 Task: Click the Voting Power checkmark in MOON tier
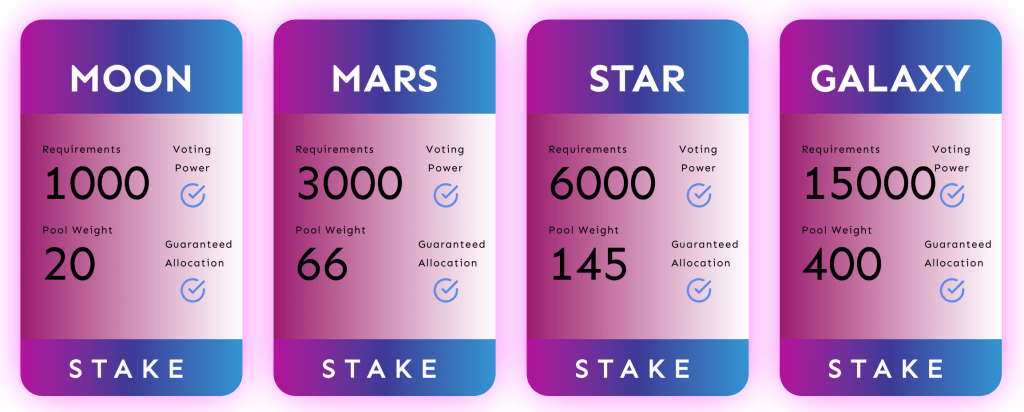coord(193,195)
